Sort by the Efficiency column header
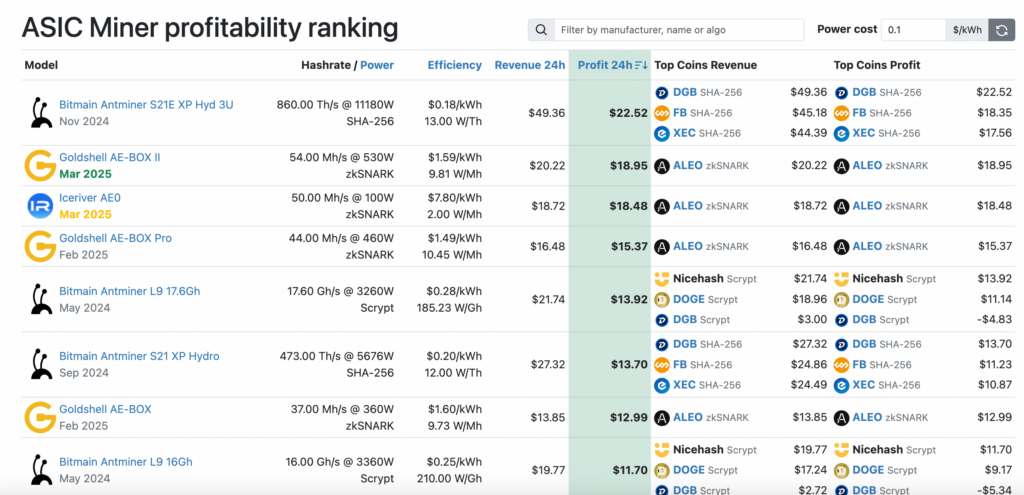The width and height of the screenshot is (1024, 495). [454, 65]
